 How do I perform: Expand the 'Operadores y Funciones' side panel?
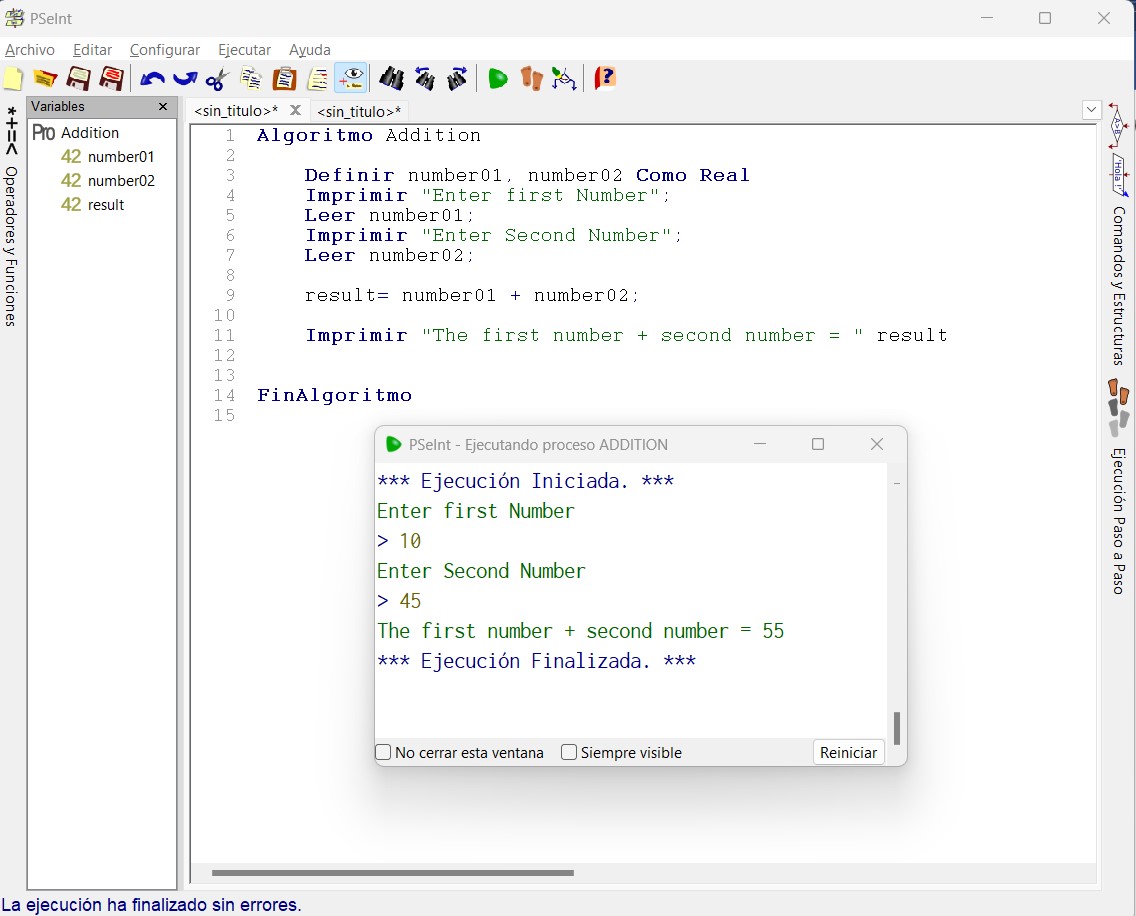click(x=11, y=245)
